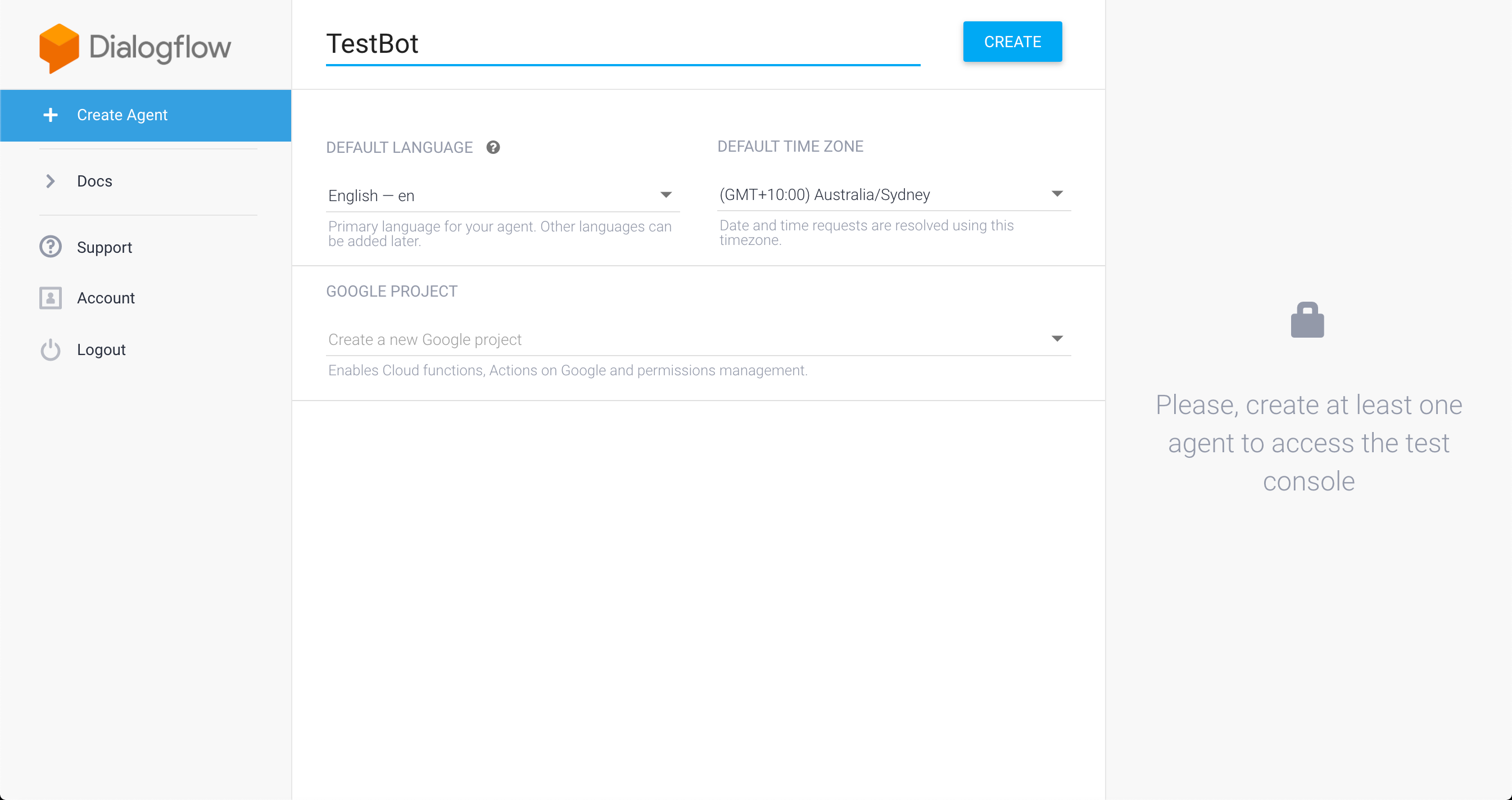
Task: Click the Account person icon
Action: point(51,298)
